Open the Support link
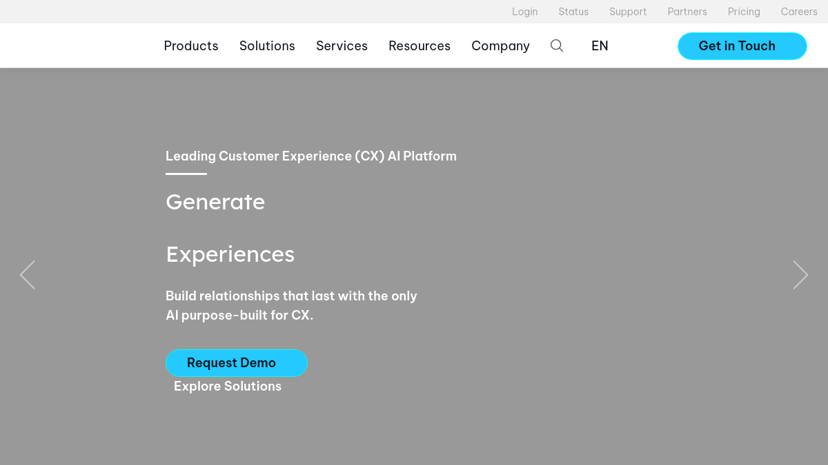828x465 pixels. 627,12
